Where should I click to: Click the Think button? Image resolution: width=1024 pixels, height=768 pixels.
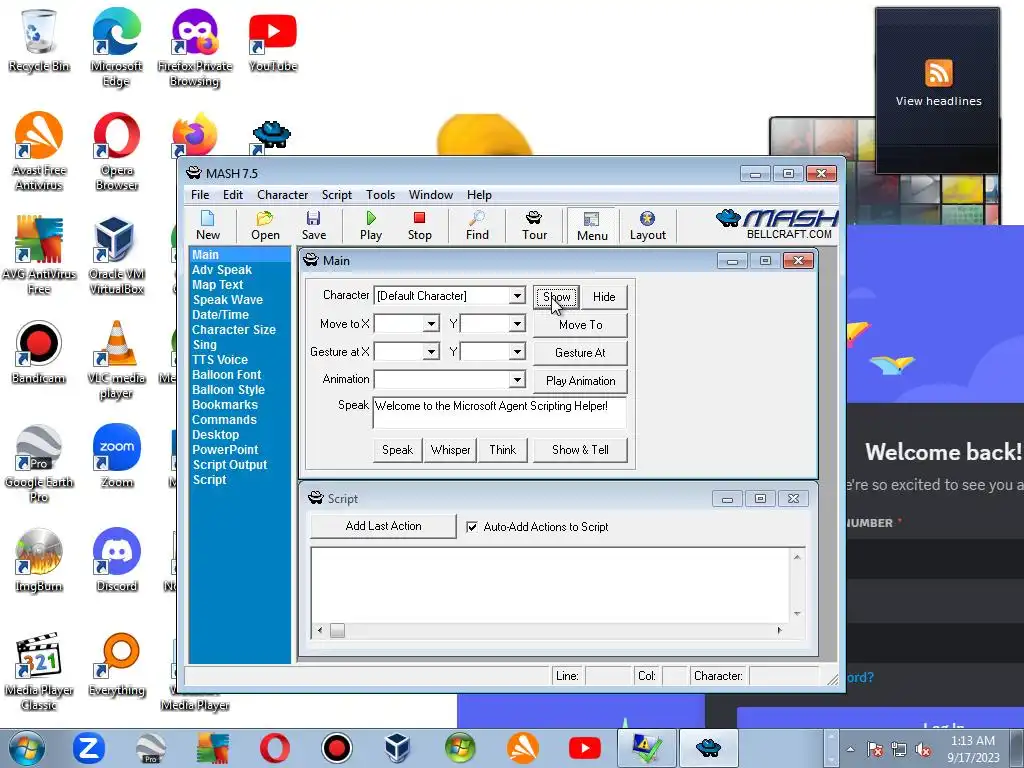point(502,450)
